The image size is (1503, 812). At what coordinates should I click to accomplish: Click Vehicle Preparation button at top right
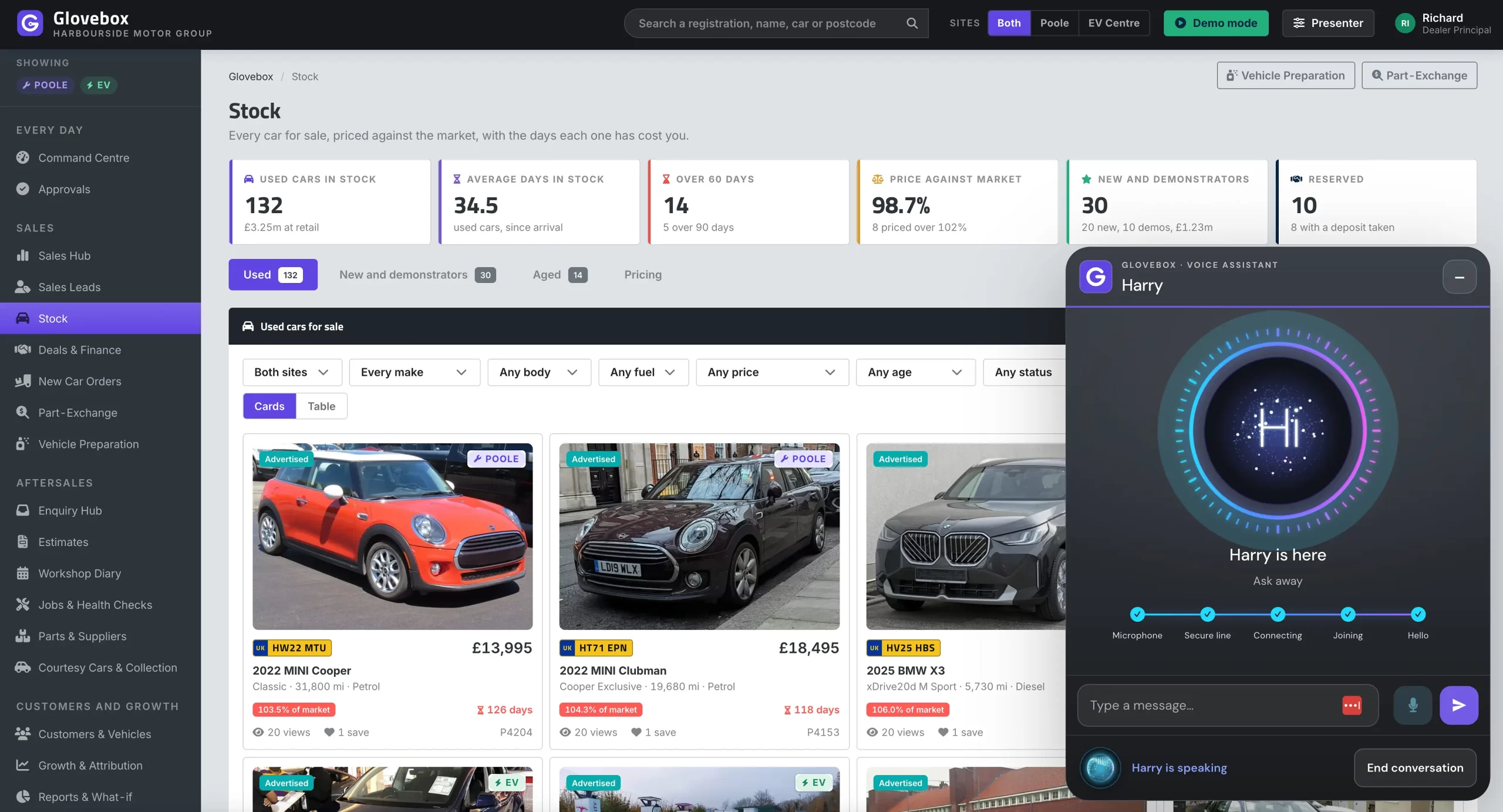(x=1286, y=75)
